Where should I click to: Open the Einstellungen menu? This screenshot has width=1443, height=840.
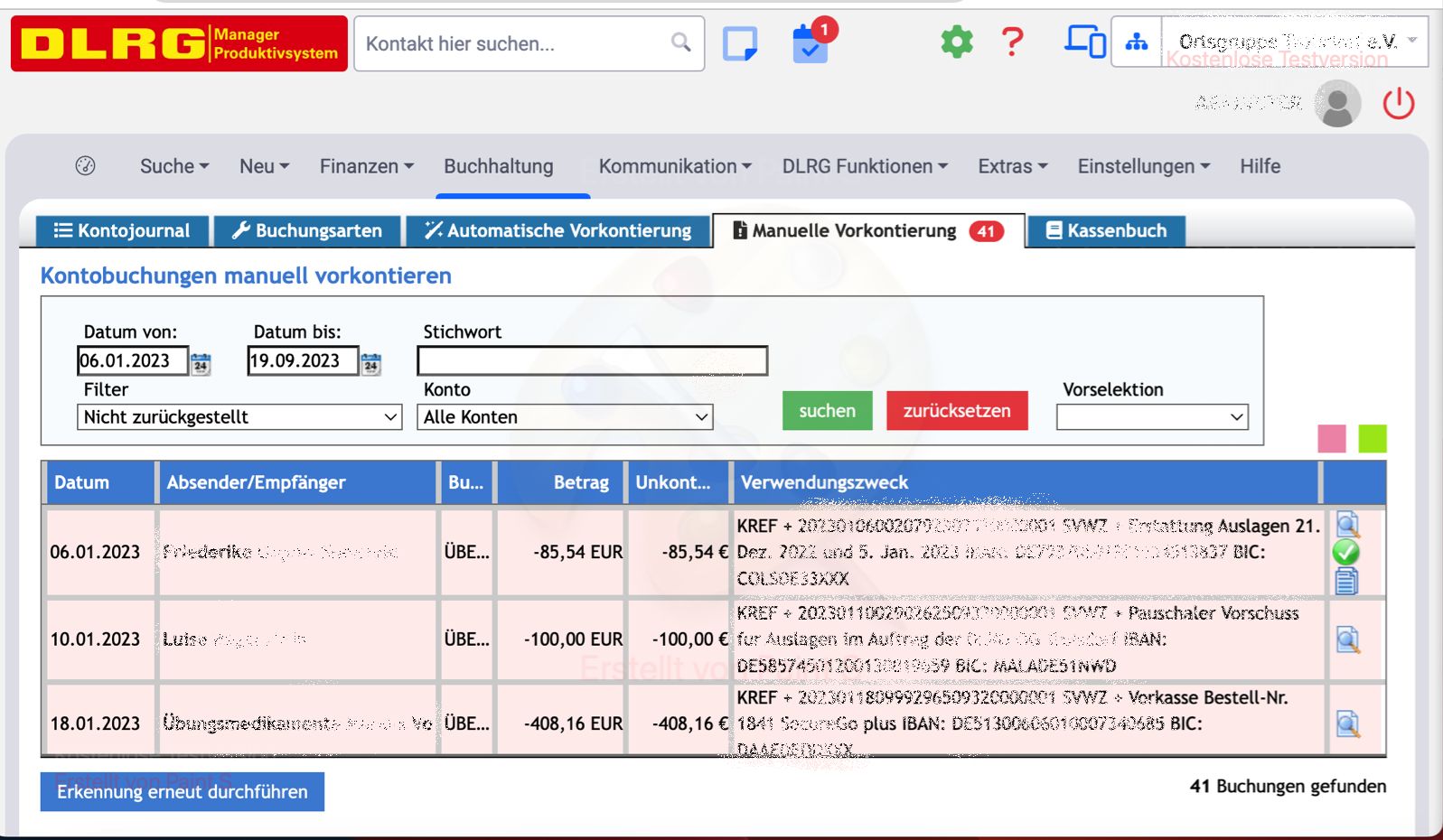pos(1143,166)
